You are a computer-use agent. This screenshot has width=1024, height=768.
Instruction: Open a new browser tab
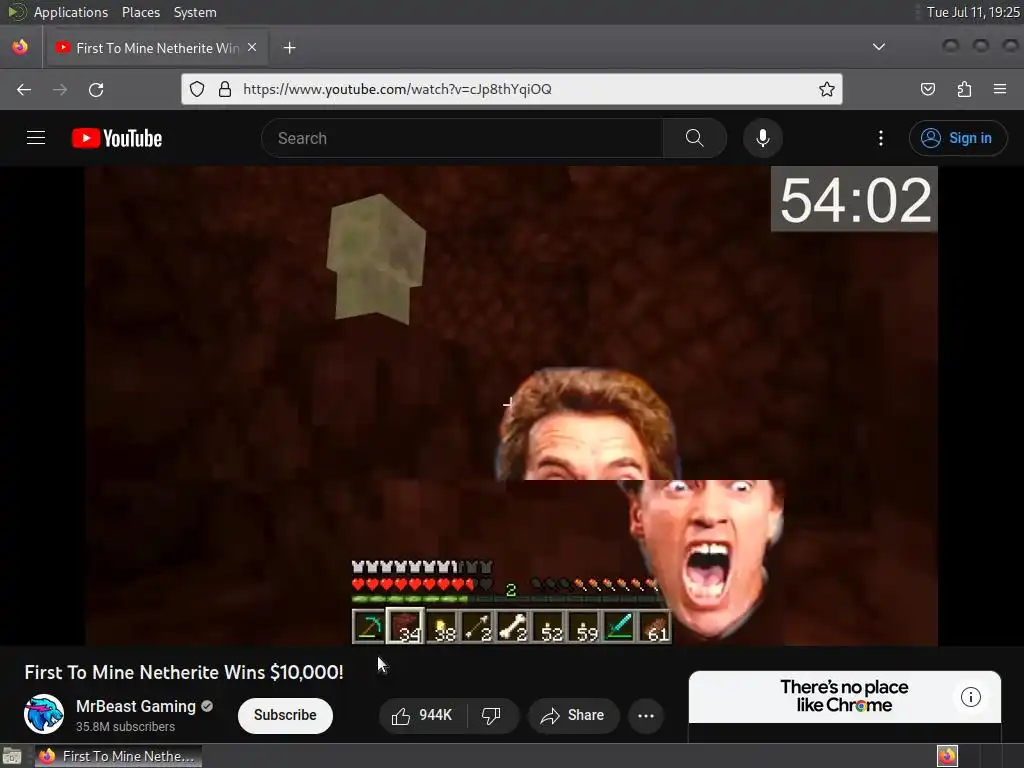point(289,48)
